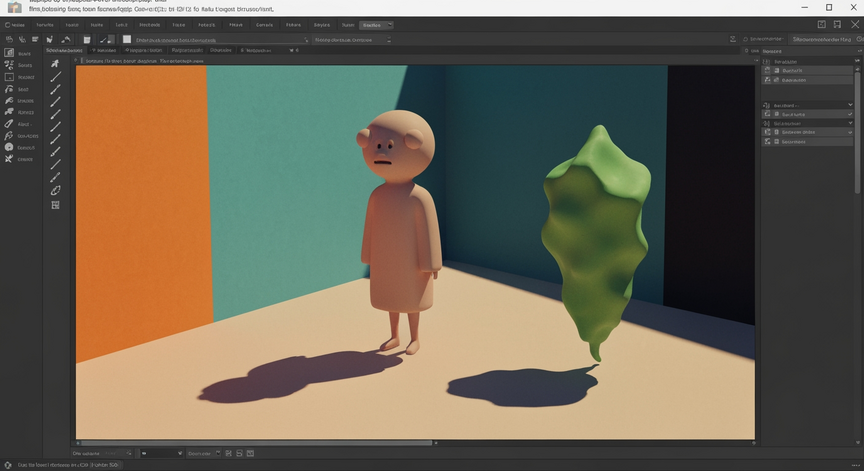Screen dimensions: 864x471
Task: Select the lasso-shaped tool near tool column bottom
Action: 55,191
